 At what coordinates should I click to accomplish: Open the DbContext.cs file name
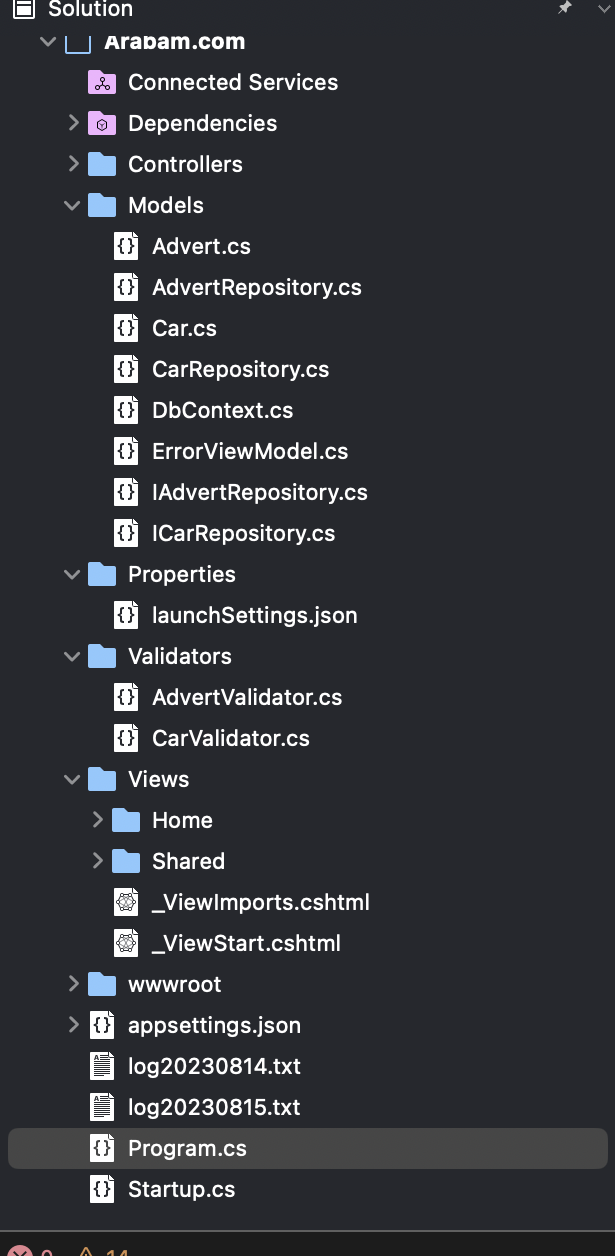pos(222,410)
